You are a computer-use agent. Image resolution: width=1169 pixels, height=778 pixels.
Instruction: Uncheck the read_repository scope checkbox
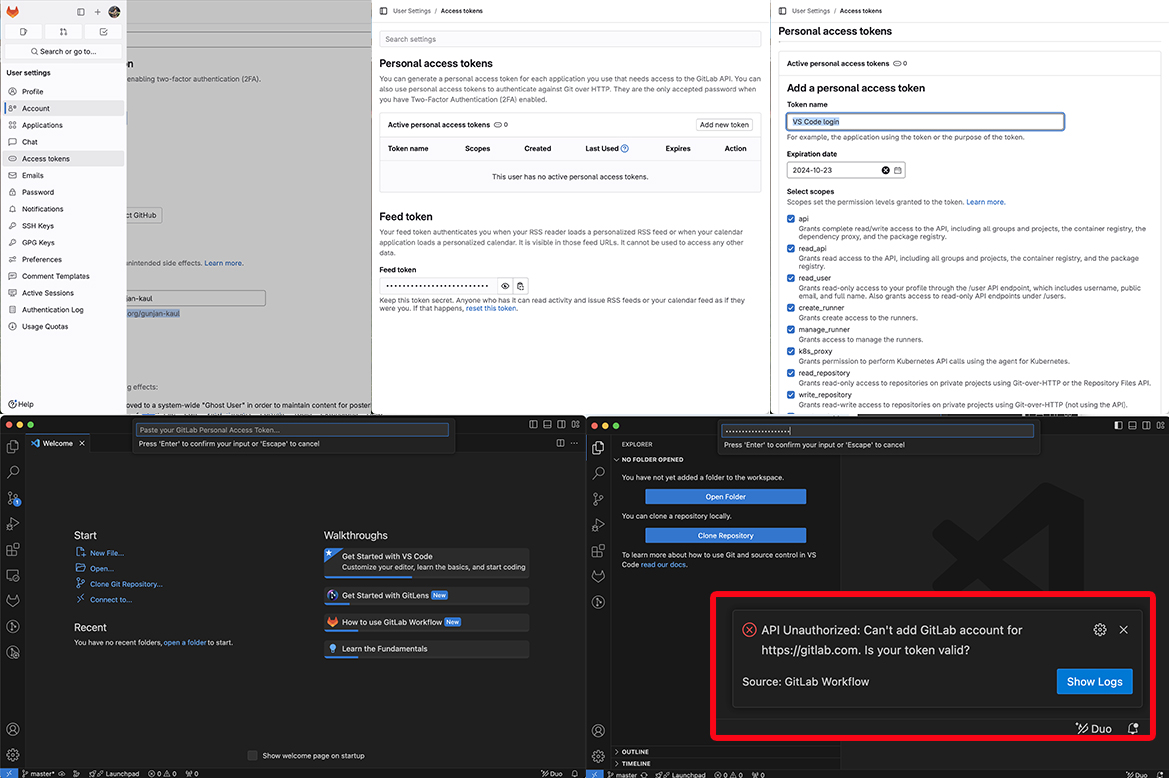coord(791,373)
